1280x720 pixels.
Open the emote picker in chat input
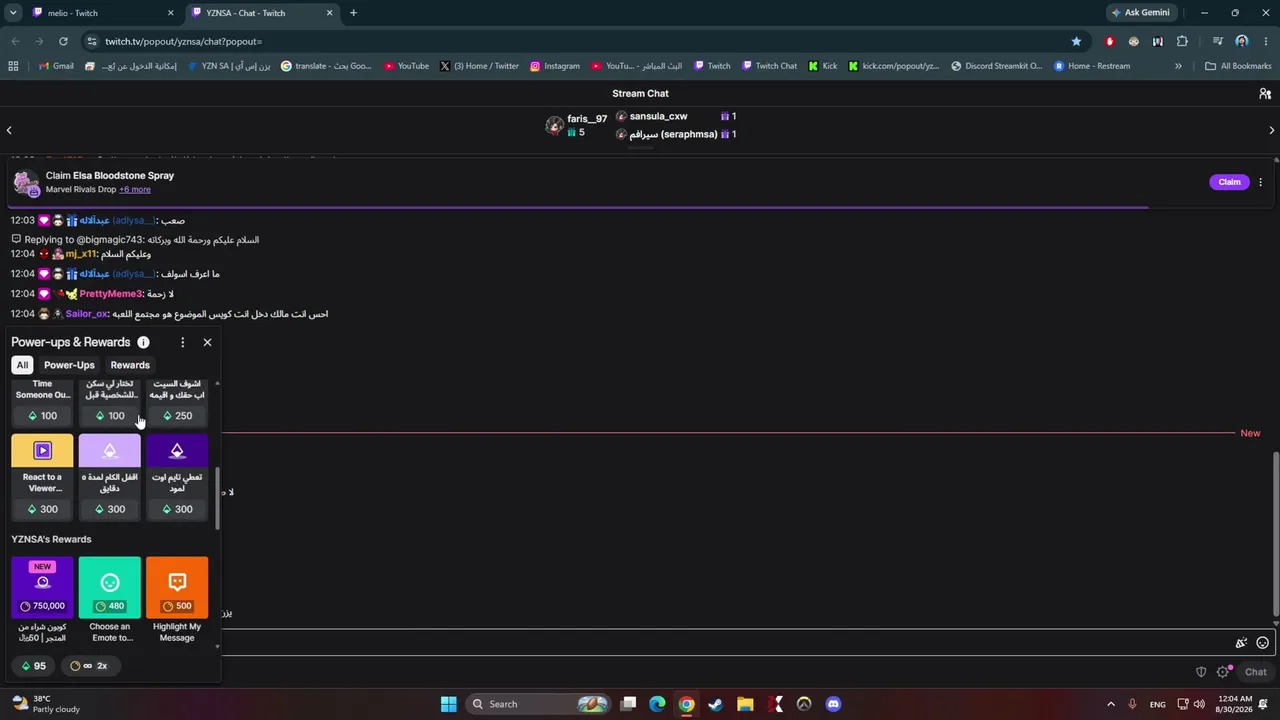[x=1262, y=643]
